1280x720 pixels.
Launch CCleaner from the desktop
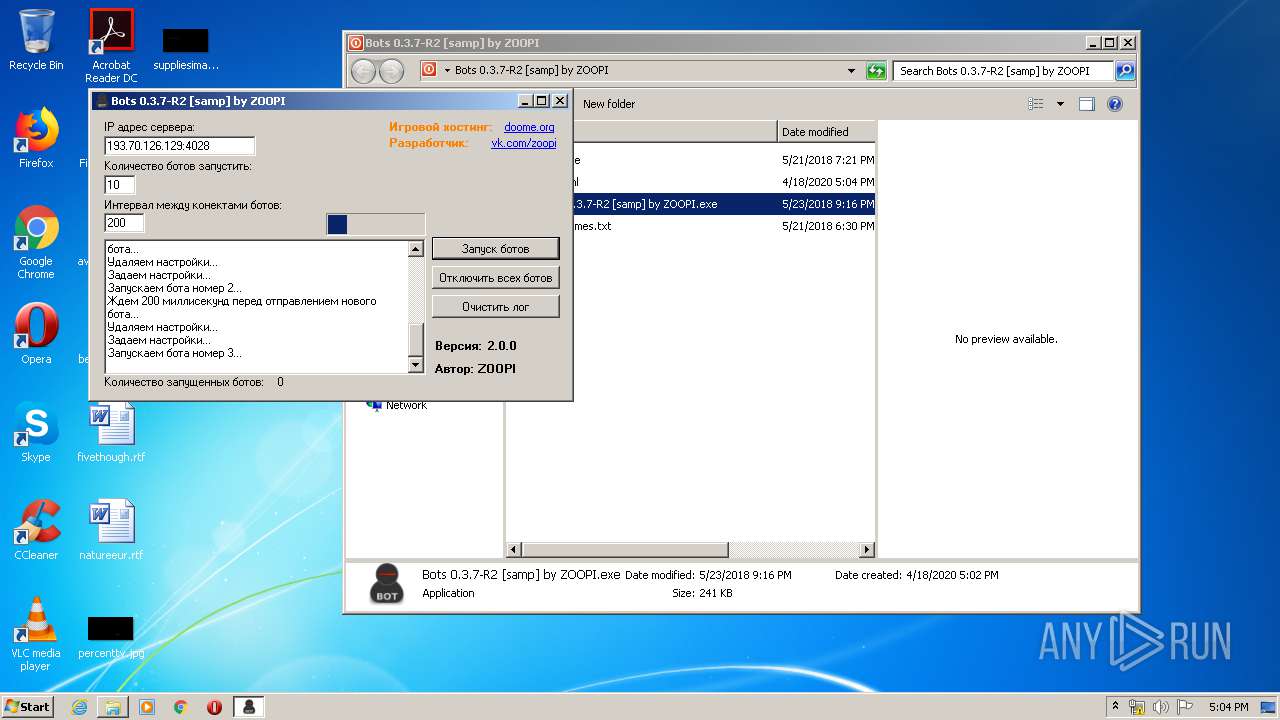[36, 530]
